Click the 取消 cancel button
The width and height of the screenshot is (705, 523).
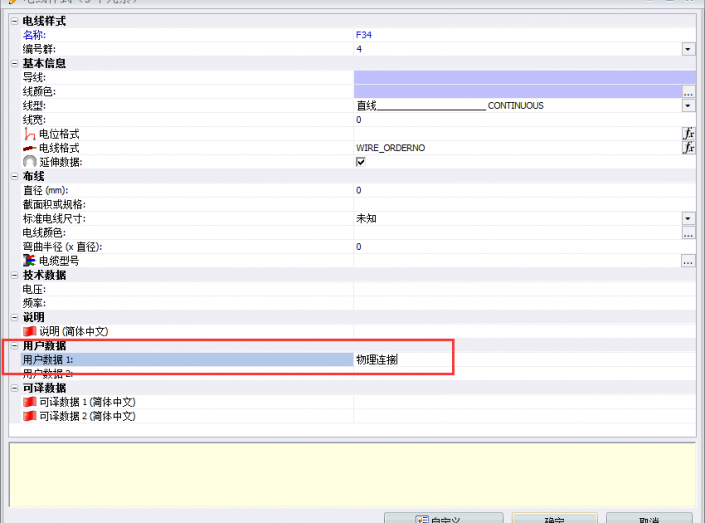649,519
